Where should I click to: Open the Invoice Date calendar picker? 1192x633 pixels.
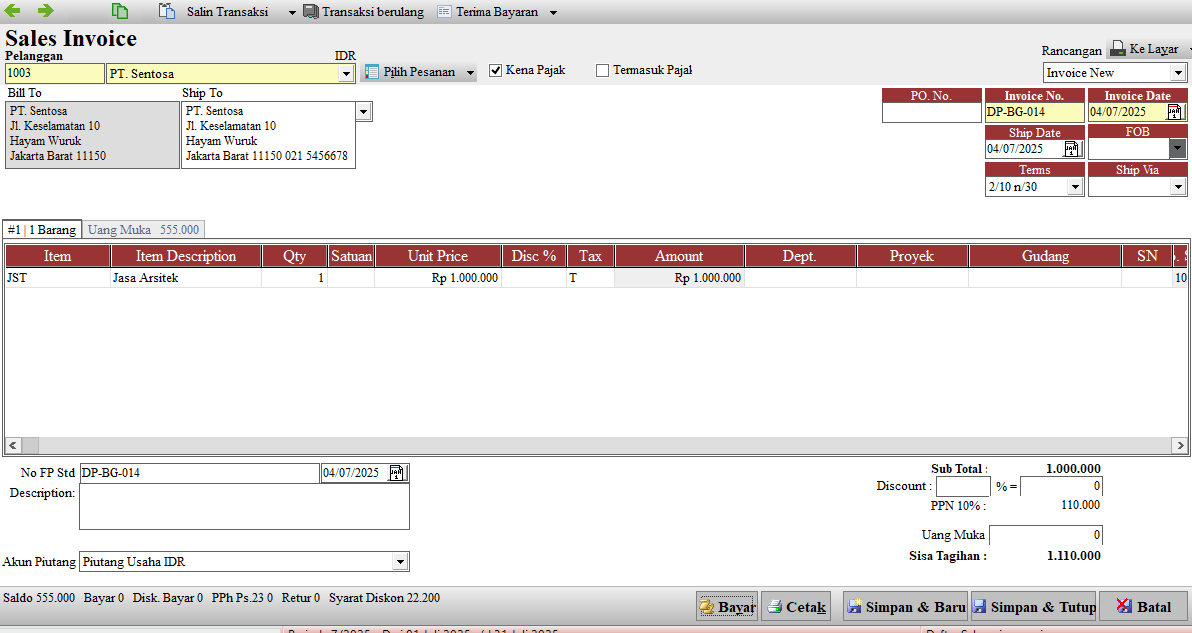click(x=1175, y=112)
